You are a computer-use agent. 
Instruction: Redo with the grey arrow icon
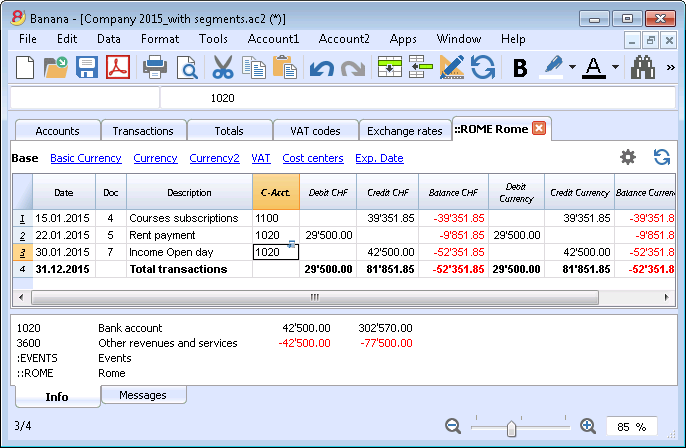point(353,69)
